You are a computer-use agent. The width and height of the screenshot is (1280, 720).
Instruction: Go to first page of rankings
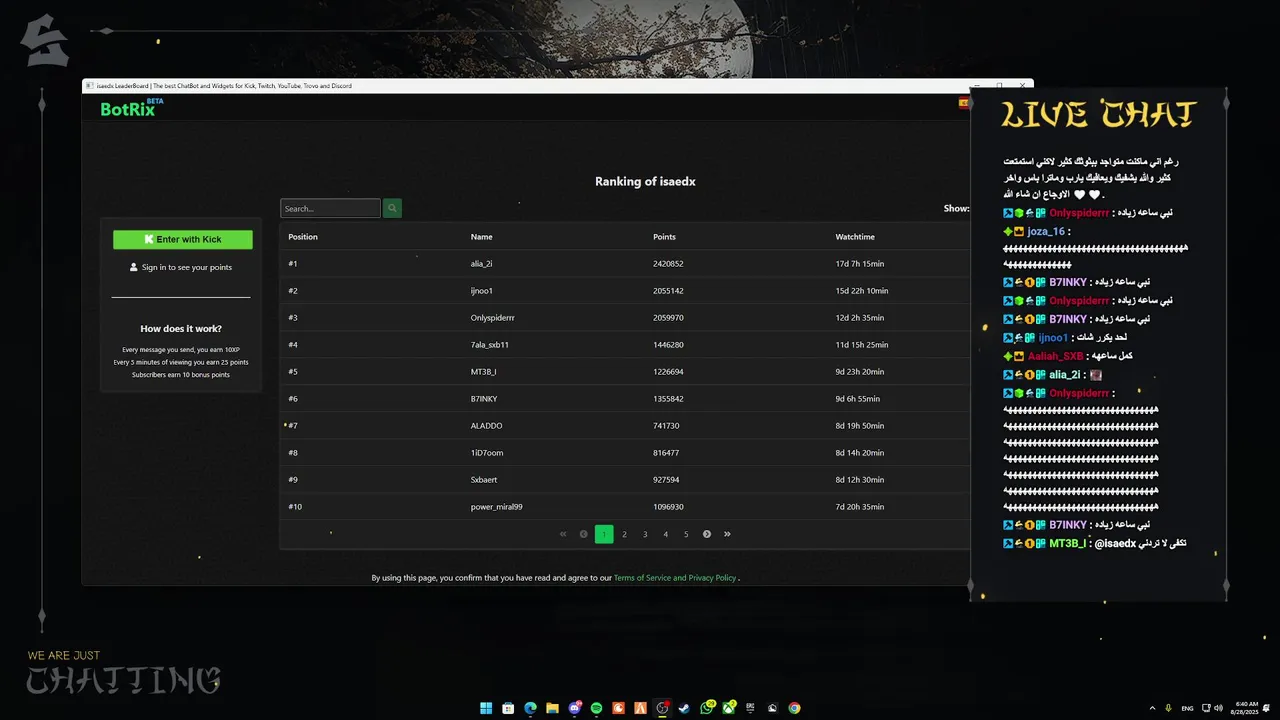(563, 534)
